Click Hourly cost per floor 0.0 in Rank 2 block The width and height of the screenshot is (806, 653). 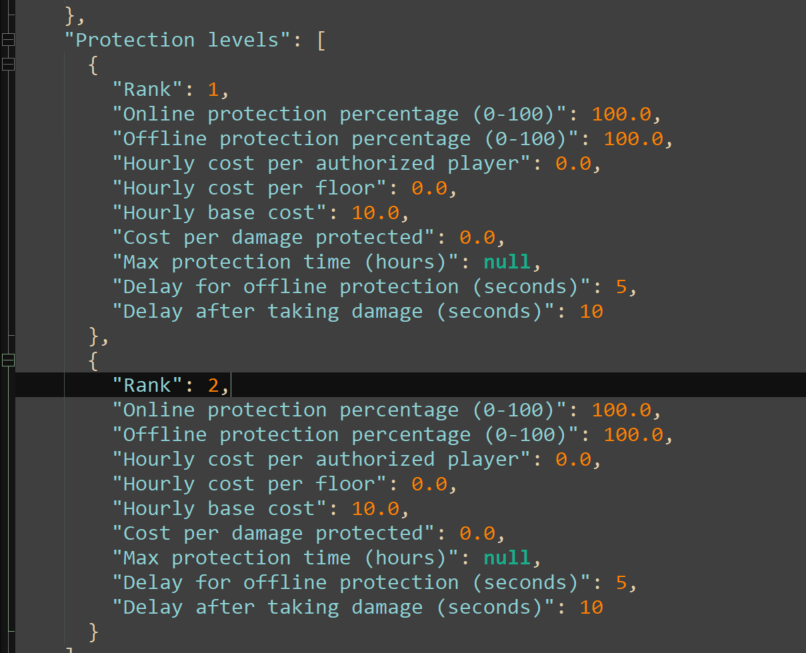[x=429, y=484]
